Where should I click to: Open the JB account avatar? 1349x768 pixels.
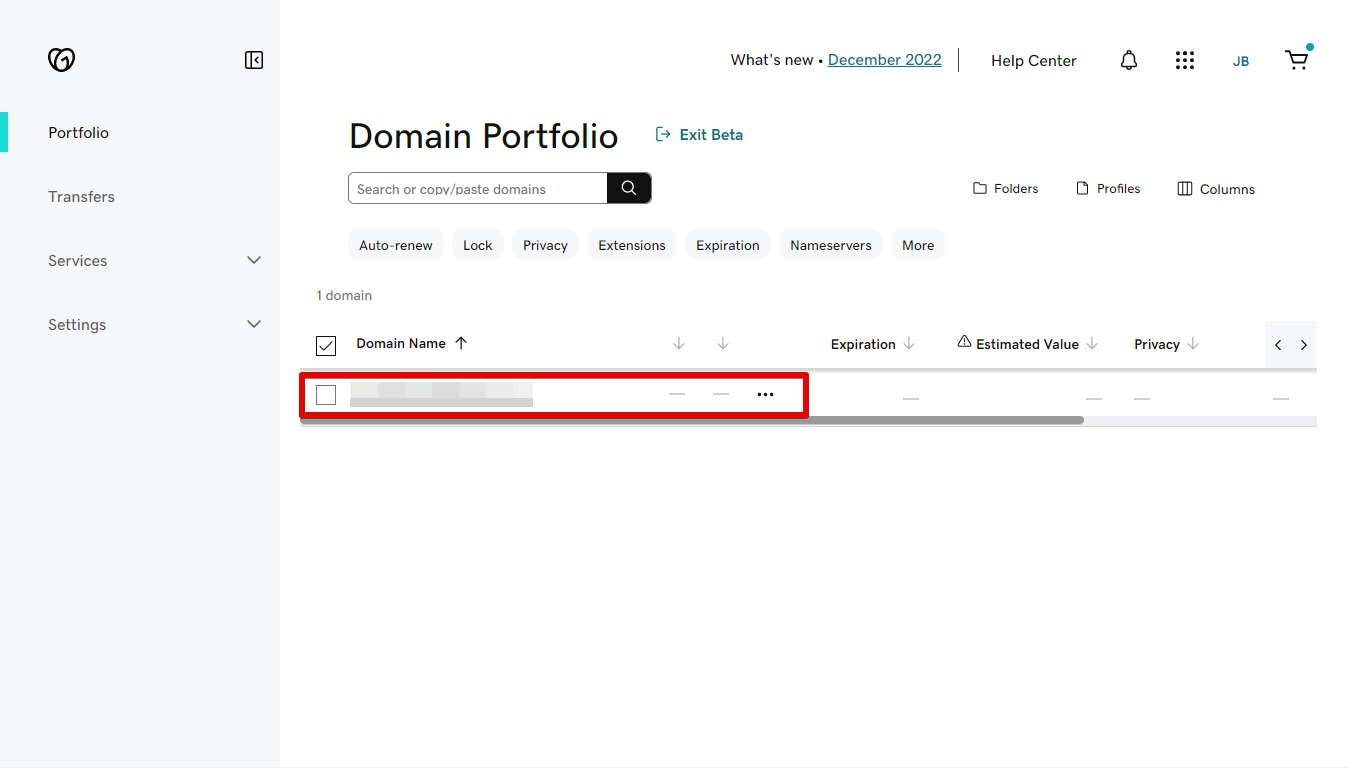click(x=1241, y=61)
